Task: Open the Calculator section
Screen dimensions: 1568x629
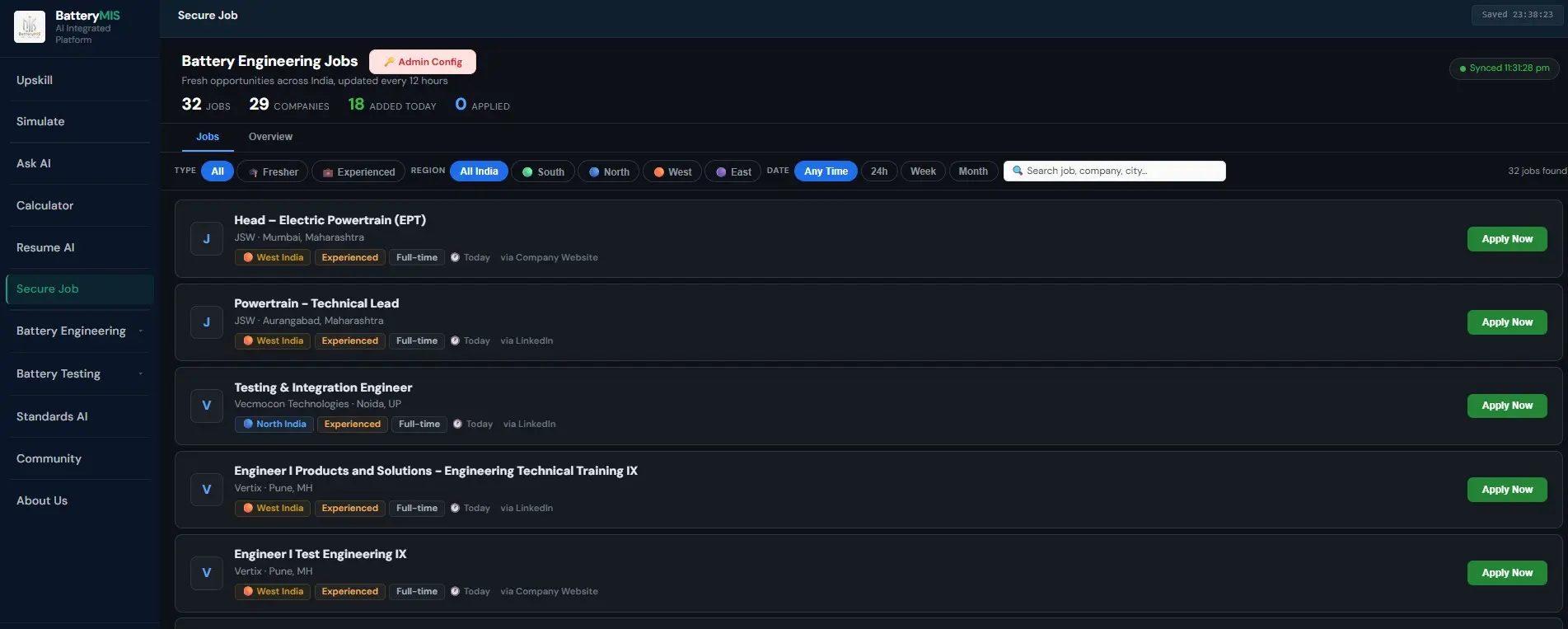Action: click(80, 205)
